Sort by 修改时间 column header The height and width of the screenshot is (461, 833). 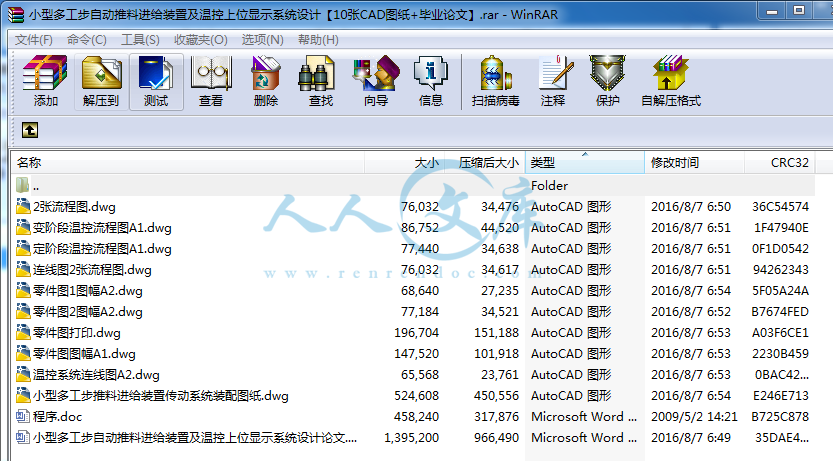[694, 163]
